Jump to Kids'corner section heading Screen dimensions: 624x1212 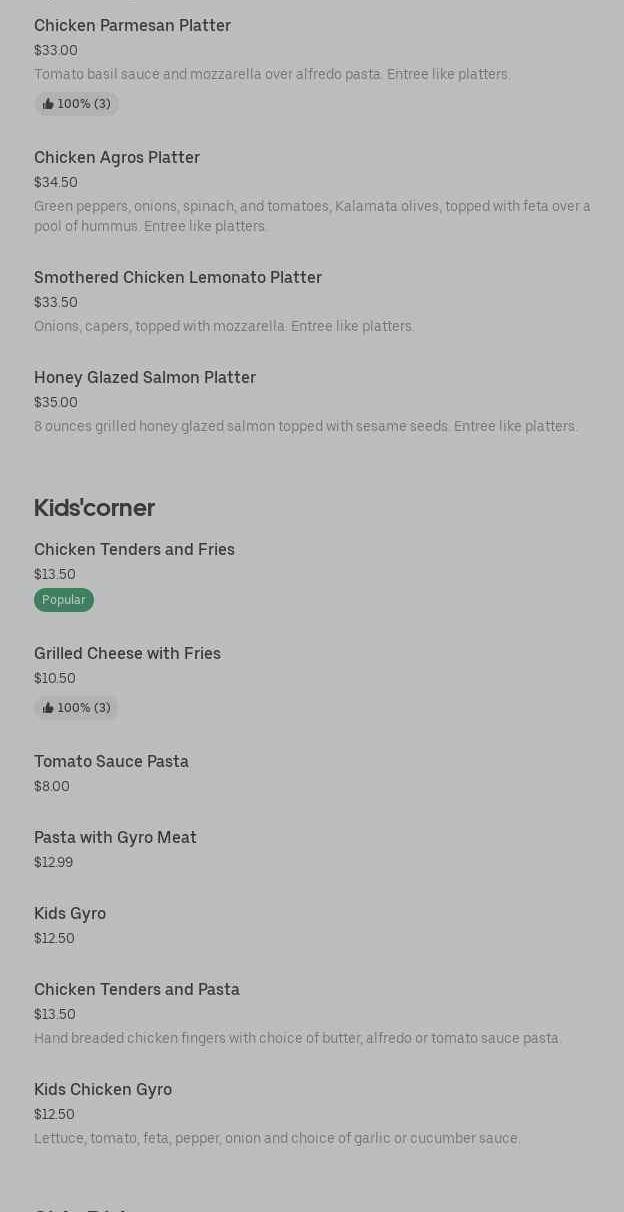94,508
